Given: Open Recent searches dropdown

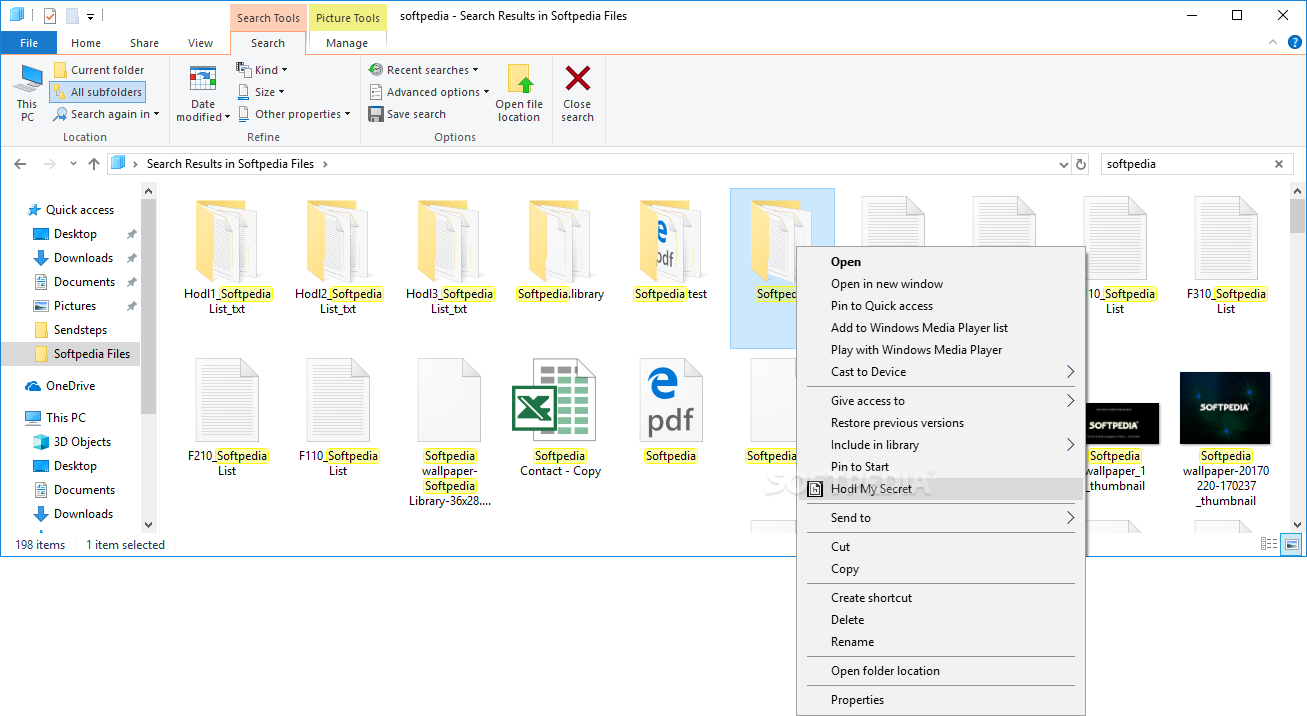Looking at the screenshot, I should pyautogui.click(x=423, y=70).
